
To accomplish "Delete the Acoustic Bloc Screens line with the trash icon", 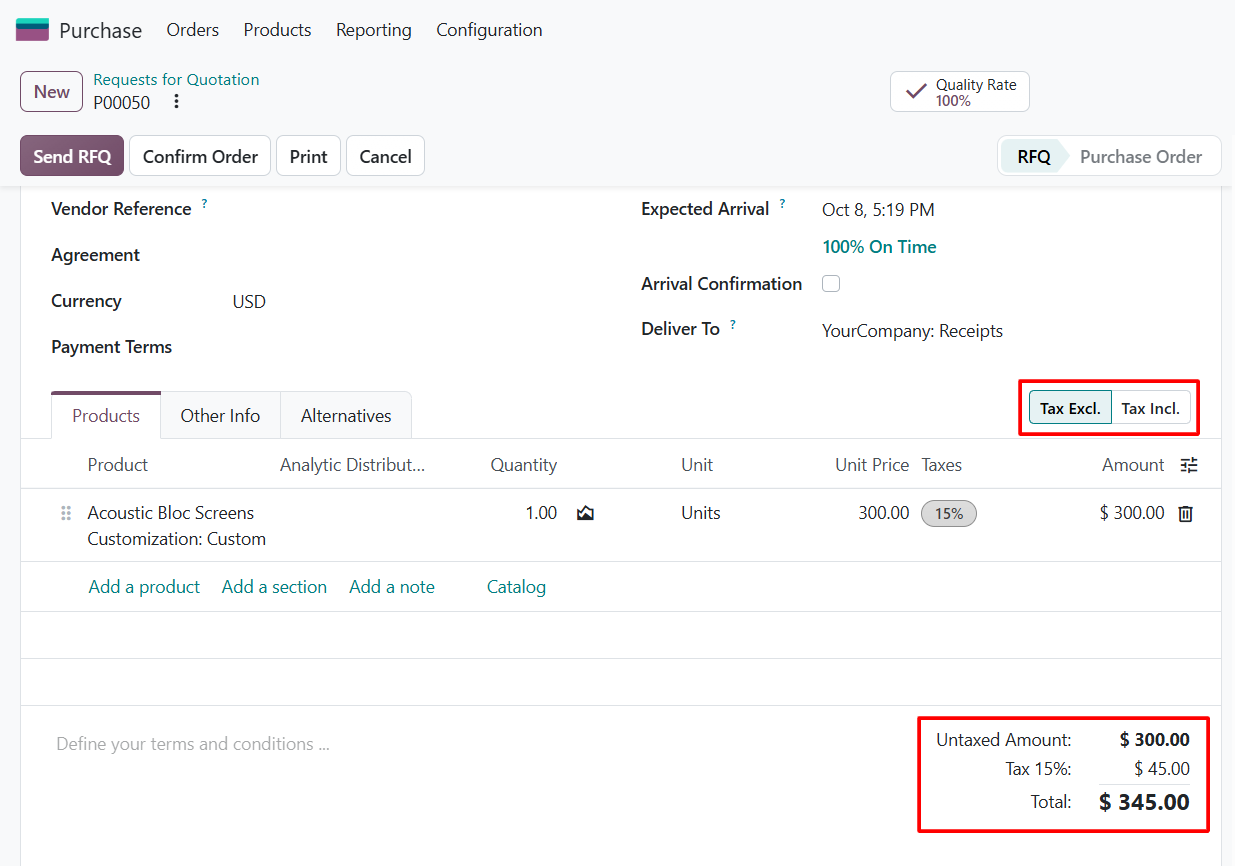I will click(x=1186, y=514).
